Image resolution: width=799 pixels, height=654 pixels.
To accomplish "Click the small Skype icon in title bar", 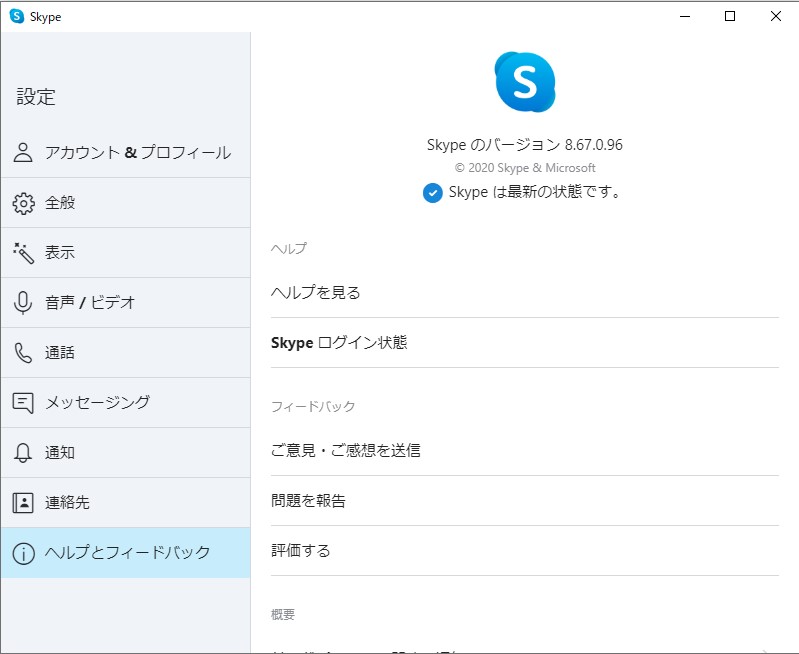I will coord(17,16).
